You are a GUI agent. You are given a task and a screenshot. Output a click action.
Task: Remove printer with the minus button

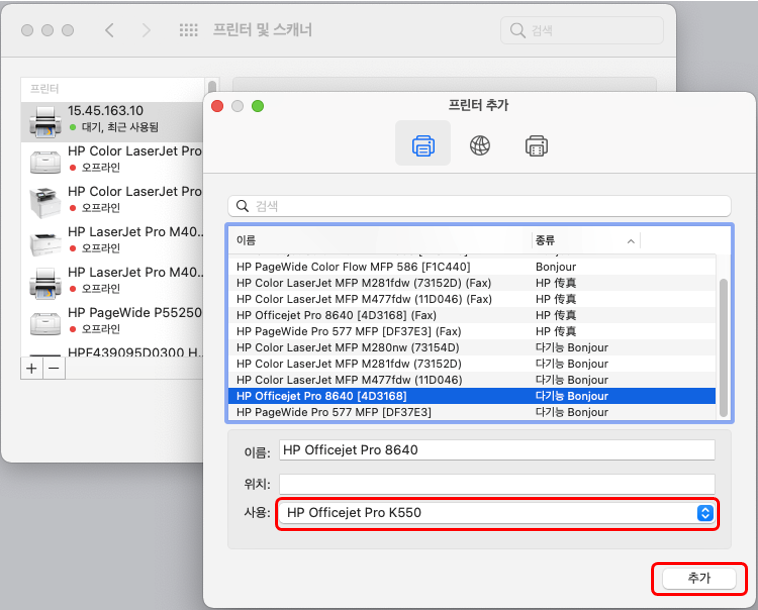pyautogui.click(x=54, y=368)
